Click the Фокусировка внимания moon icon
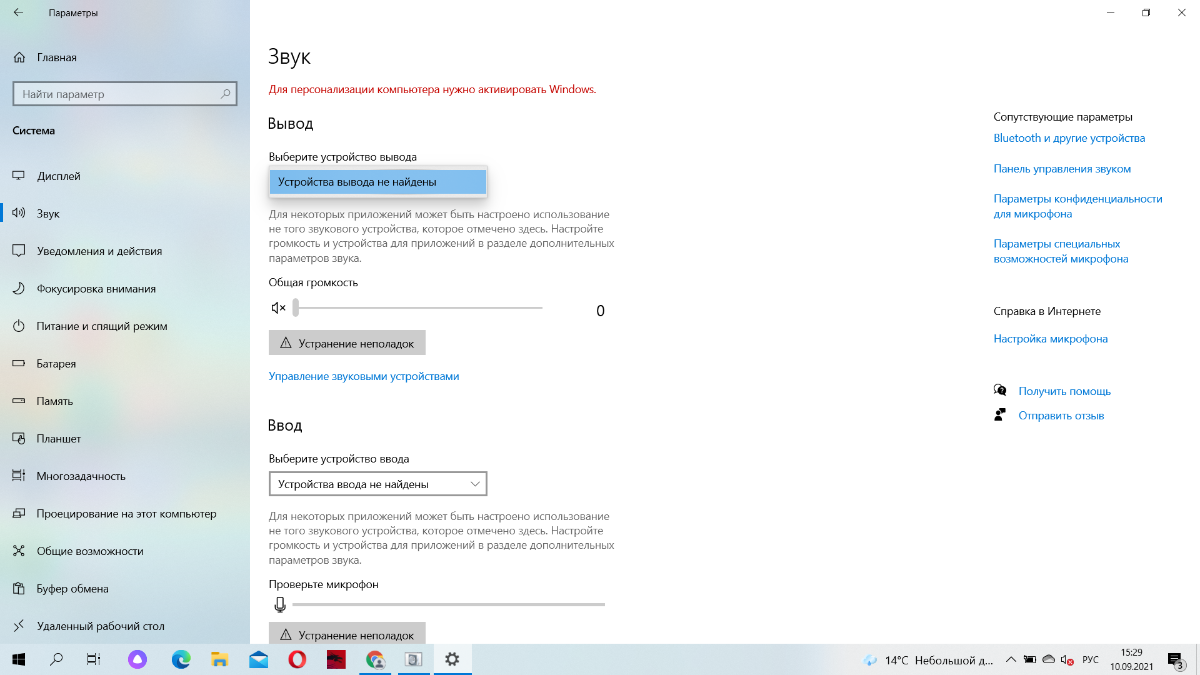Screen dimensions: 1200x675 coord(18,289)
